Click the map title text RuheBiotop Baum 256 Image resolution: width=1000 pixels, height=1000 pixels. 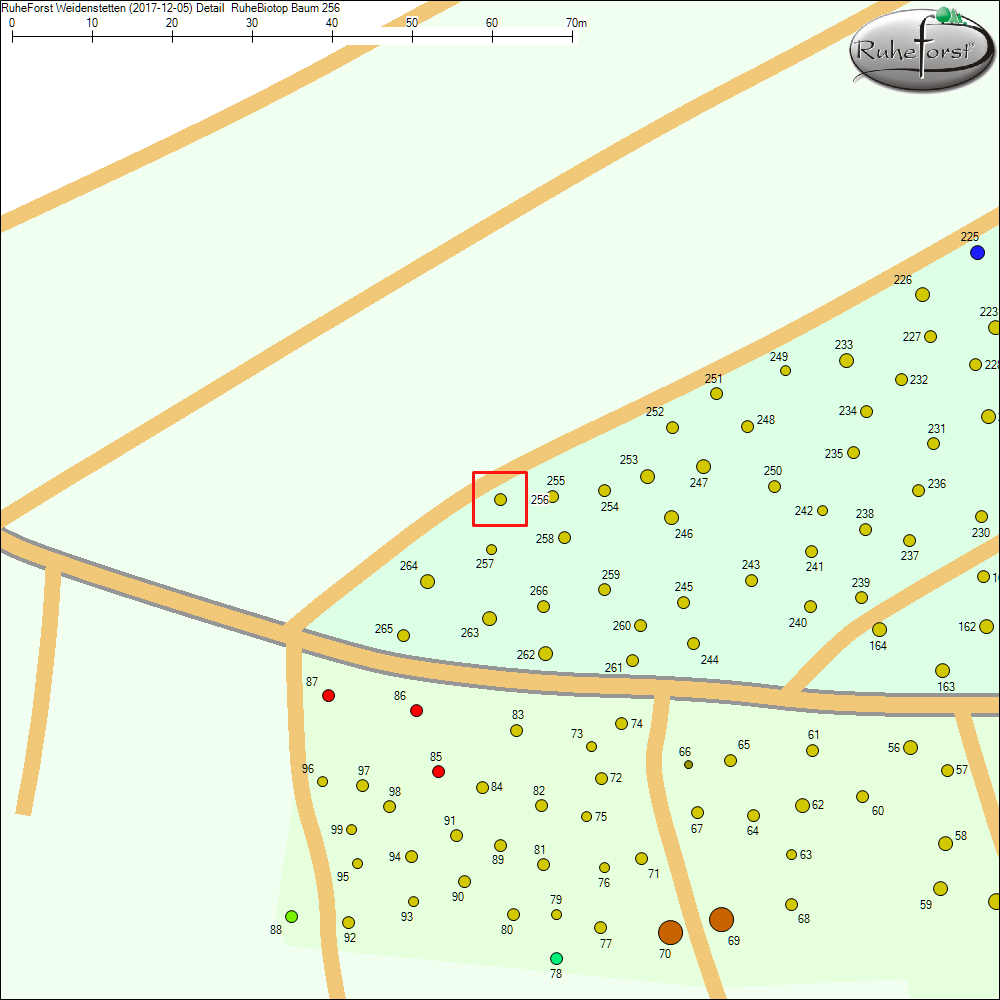[285, 7]
